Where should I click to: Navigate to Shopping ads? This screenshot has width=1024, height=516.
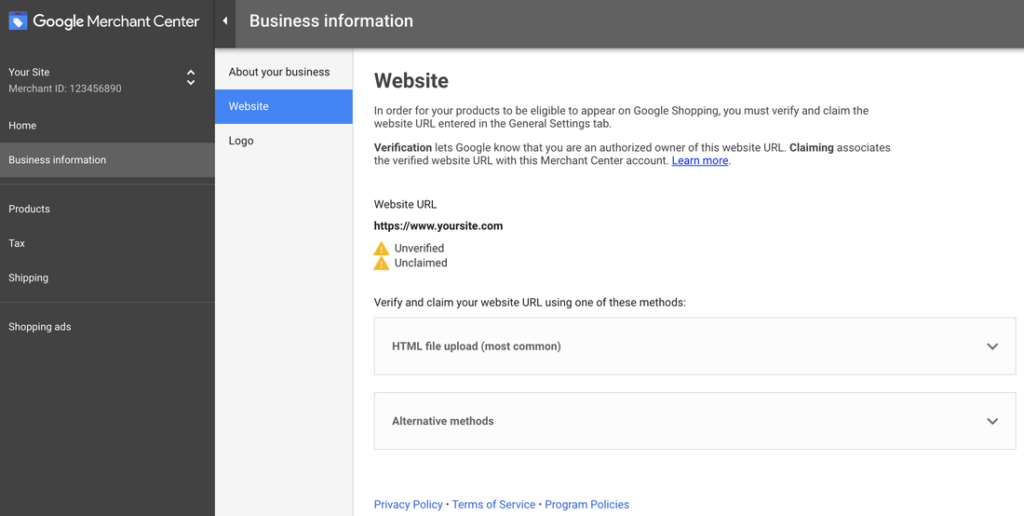40,327
